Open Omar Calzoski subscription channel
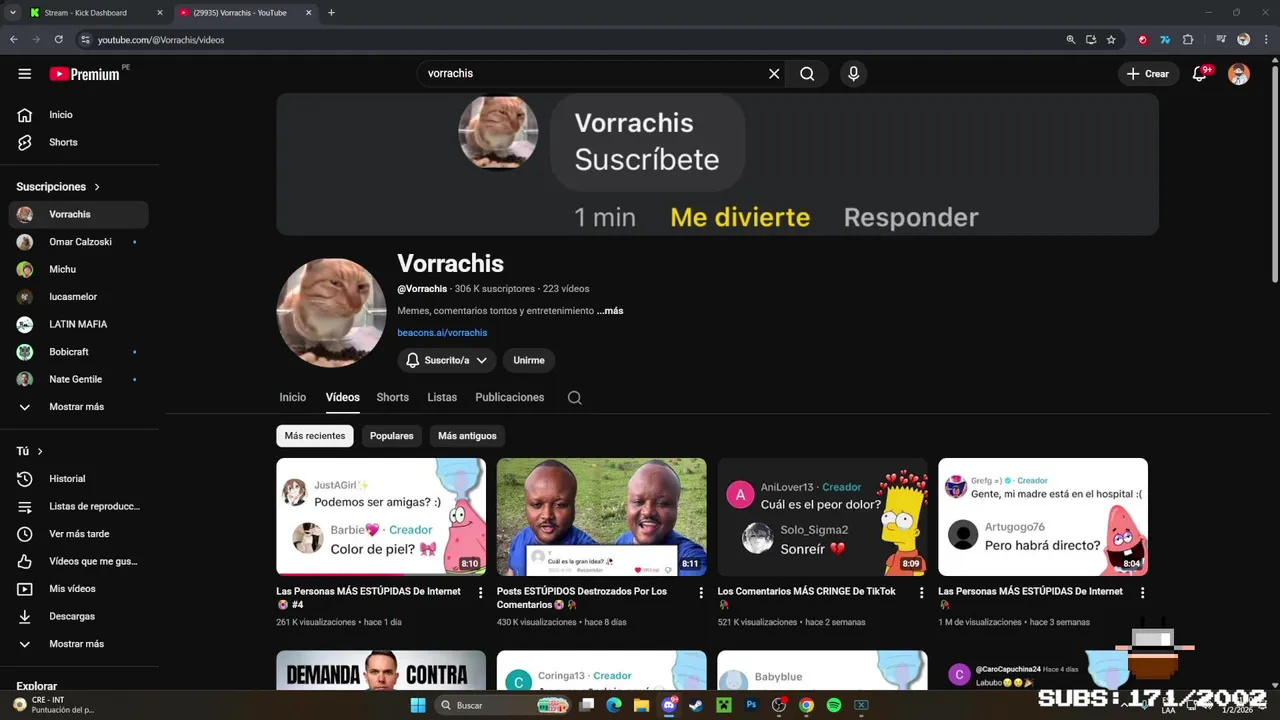Image resolution: width=1280 pixels, height=720 pixels. 78,242
